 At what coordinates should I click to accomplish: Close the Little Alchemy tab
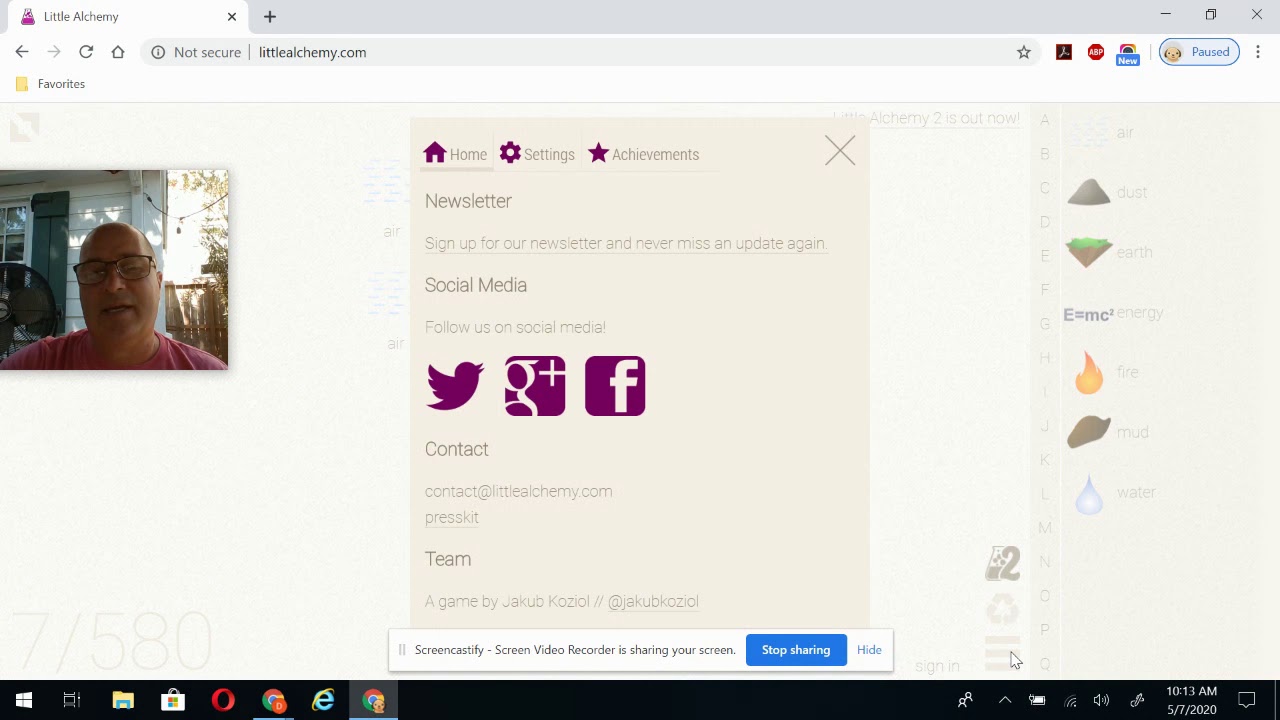232,16
